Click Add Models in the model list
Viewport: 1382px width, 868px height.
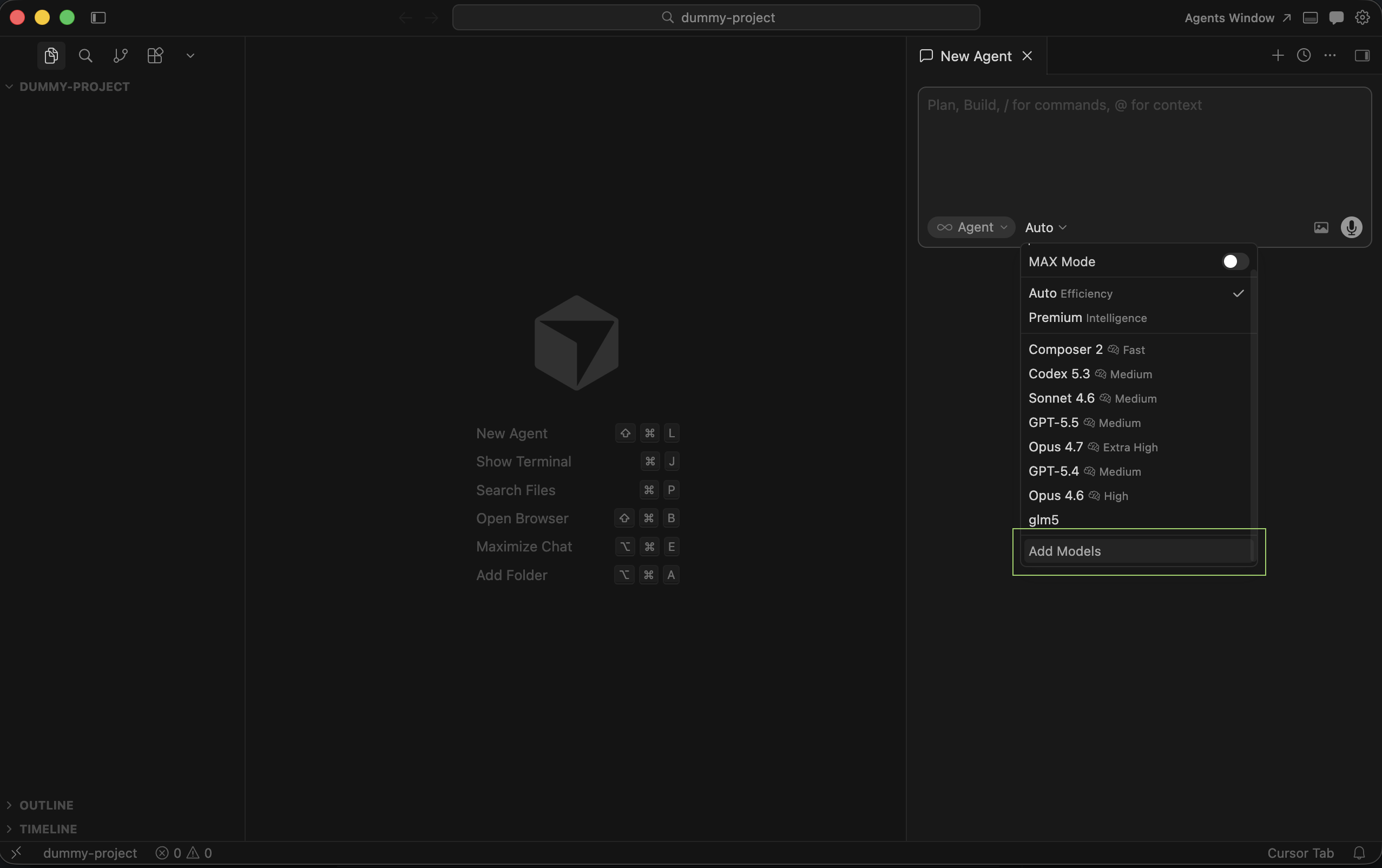(x=1137, y=551)
